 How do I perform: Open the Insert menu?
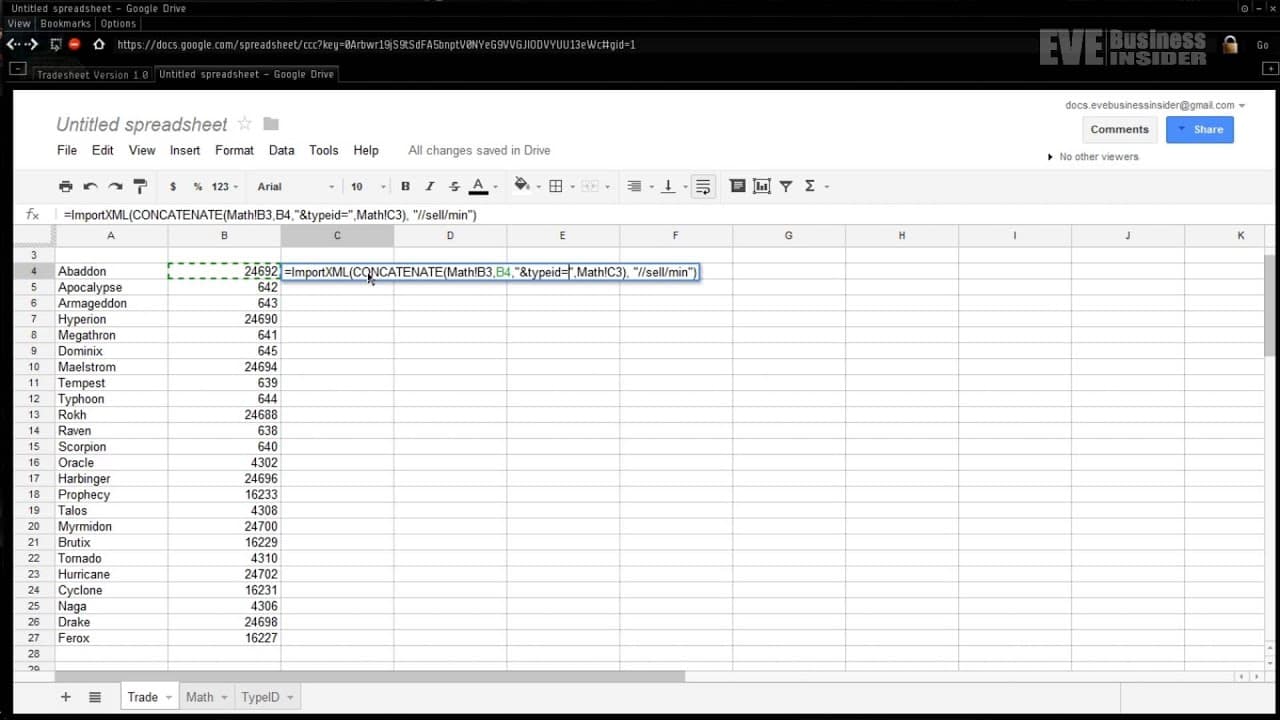[185, 150]
